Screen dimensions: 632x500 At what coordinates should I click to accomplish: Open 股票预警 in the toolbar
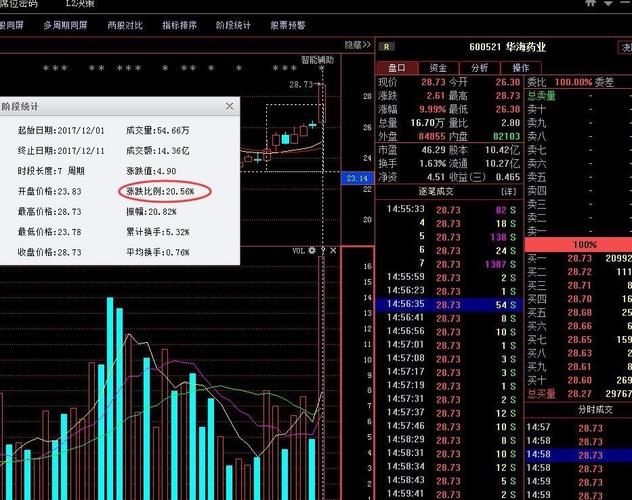pyautogui.click(x=288, y=25)
